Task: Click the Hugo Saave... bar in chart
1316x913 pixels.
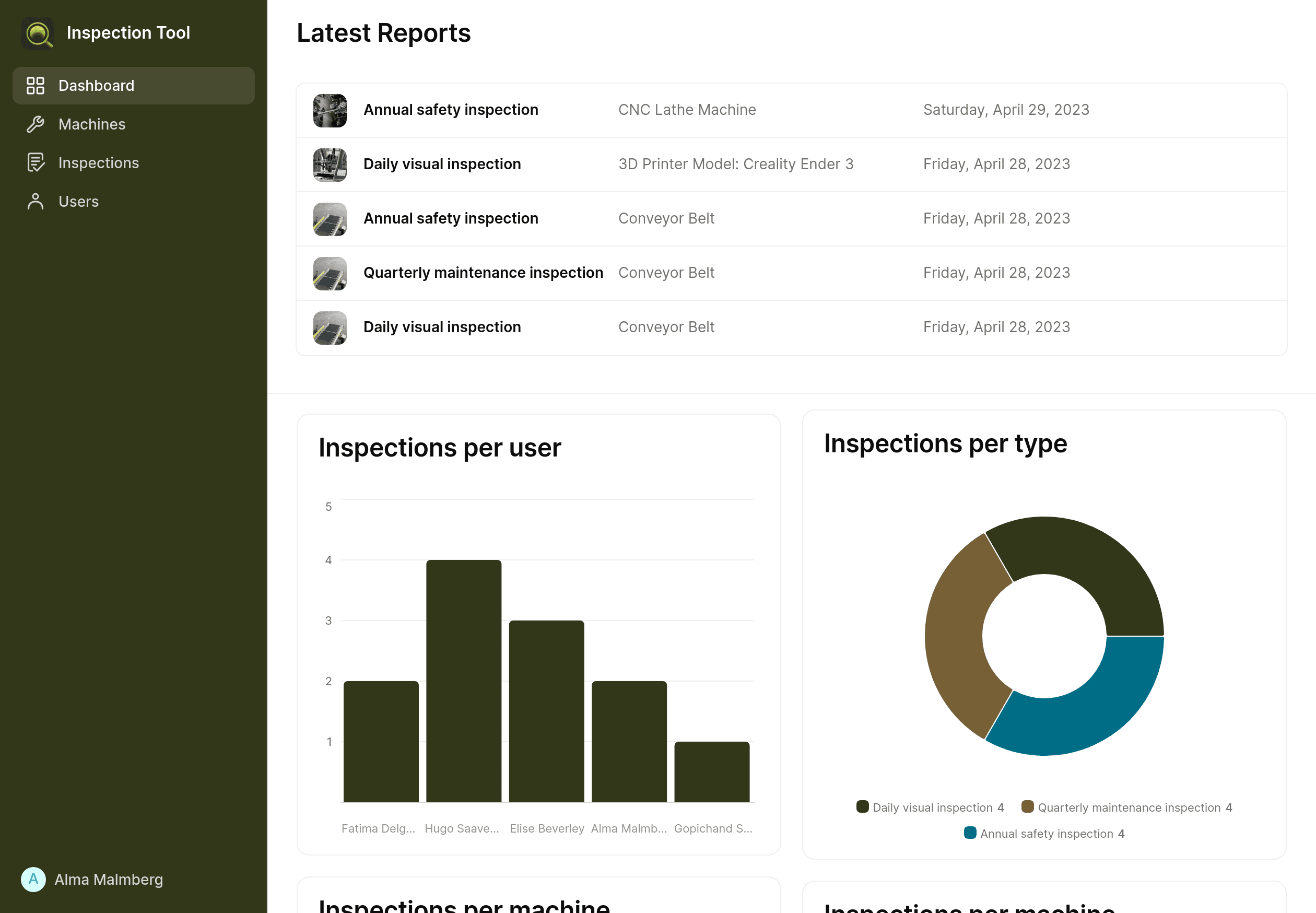Action: coord(464,681)
